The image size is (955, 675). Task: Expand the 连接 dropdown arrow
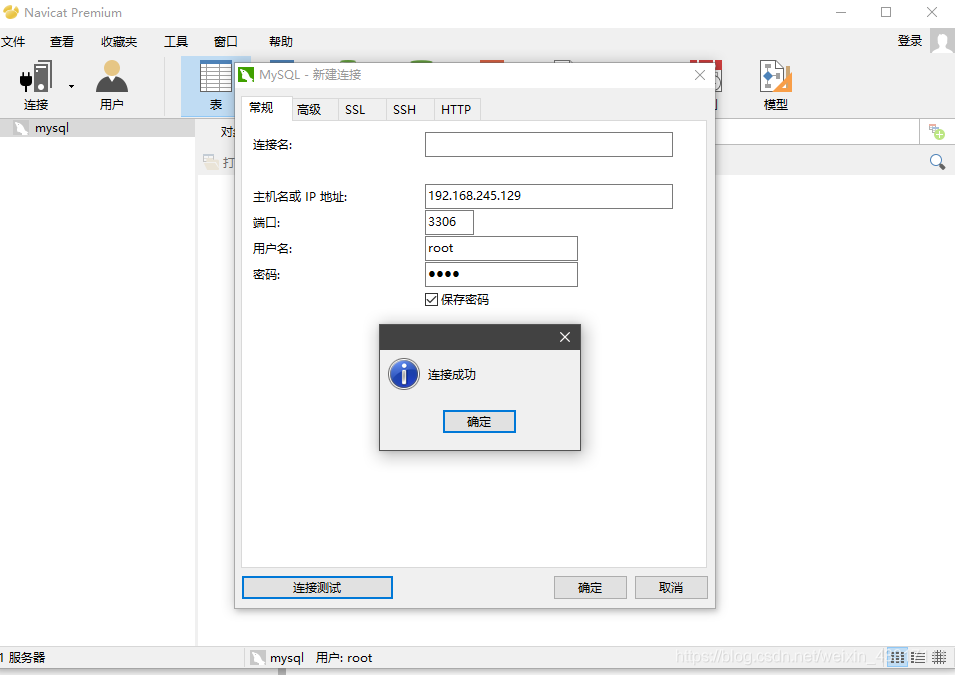(x=71, y=87)
